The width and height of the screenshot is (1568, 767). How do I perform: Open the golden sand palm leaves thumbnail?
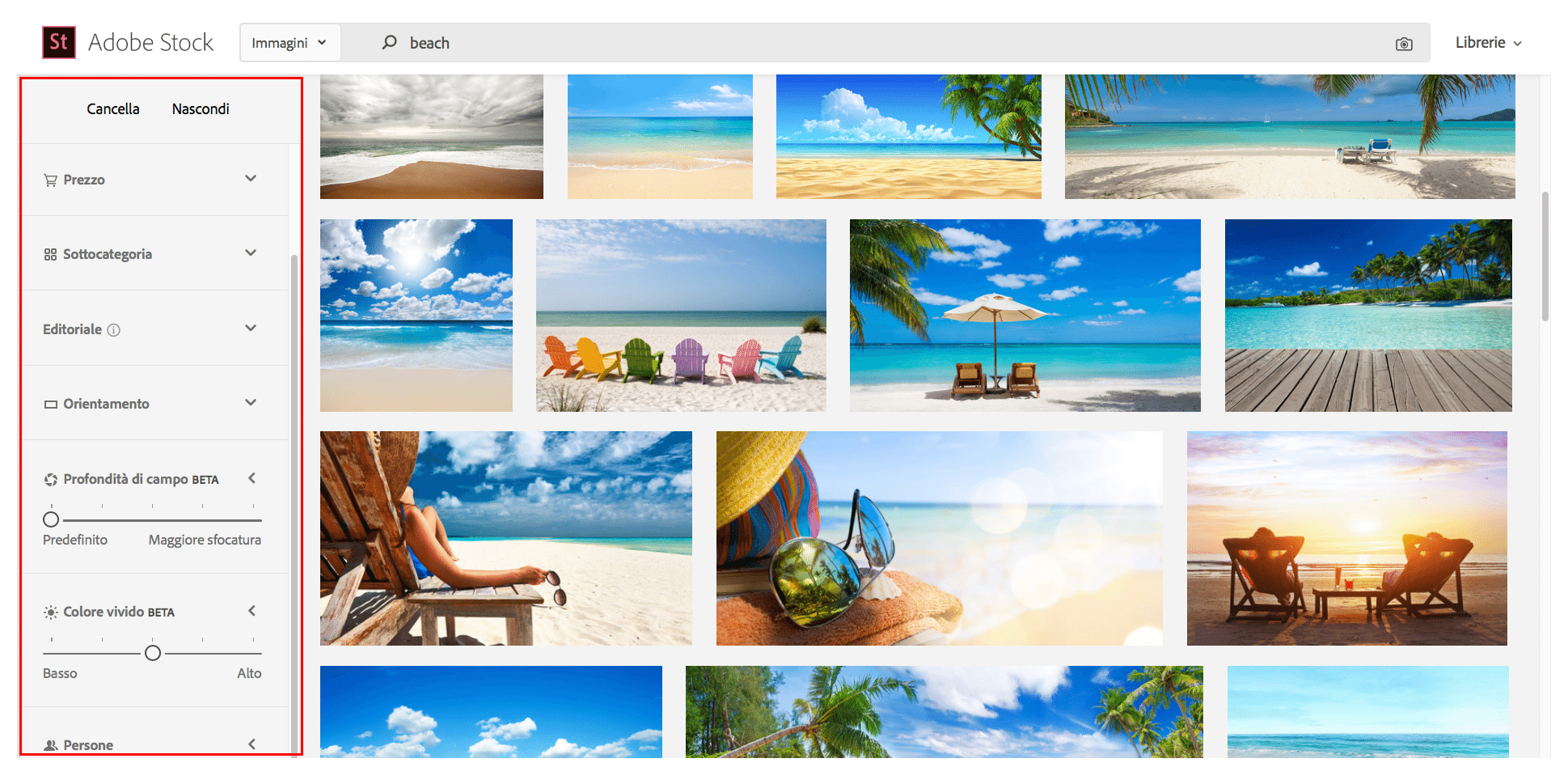(x=909, y=137)
